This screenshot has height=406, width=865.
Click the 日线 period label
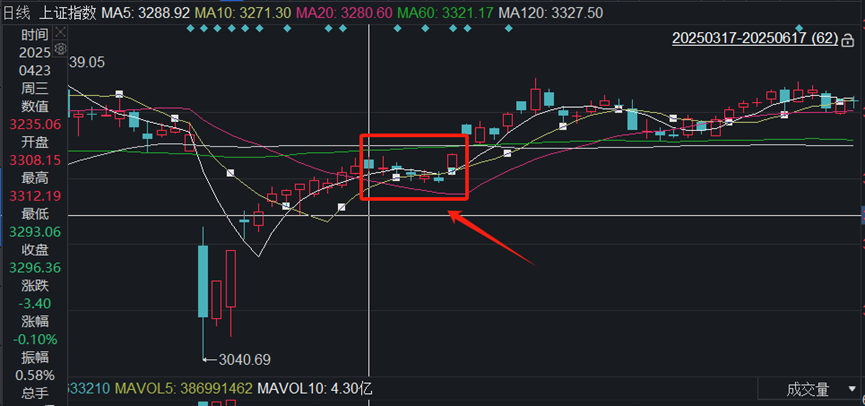tap(17, 12)
